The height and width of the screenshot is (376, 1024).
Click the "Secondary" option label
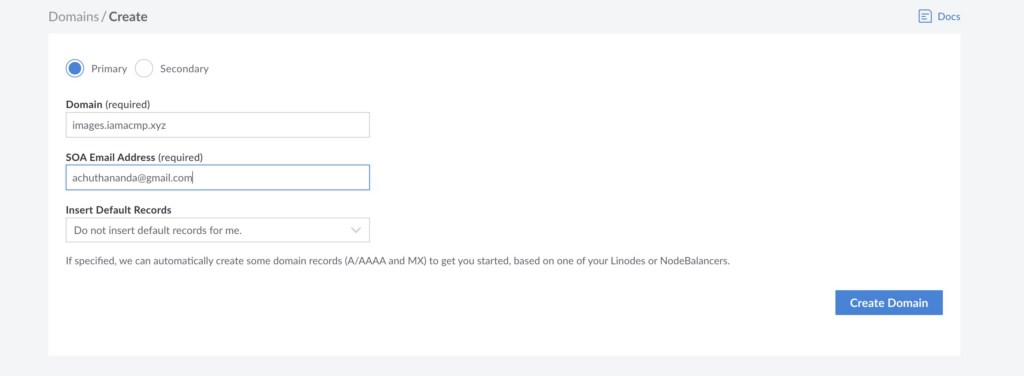(184, 69)
